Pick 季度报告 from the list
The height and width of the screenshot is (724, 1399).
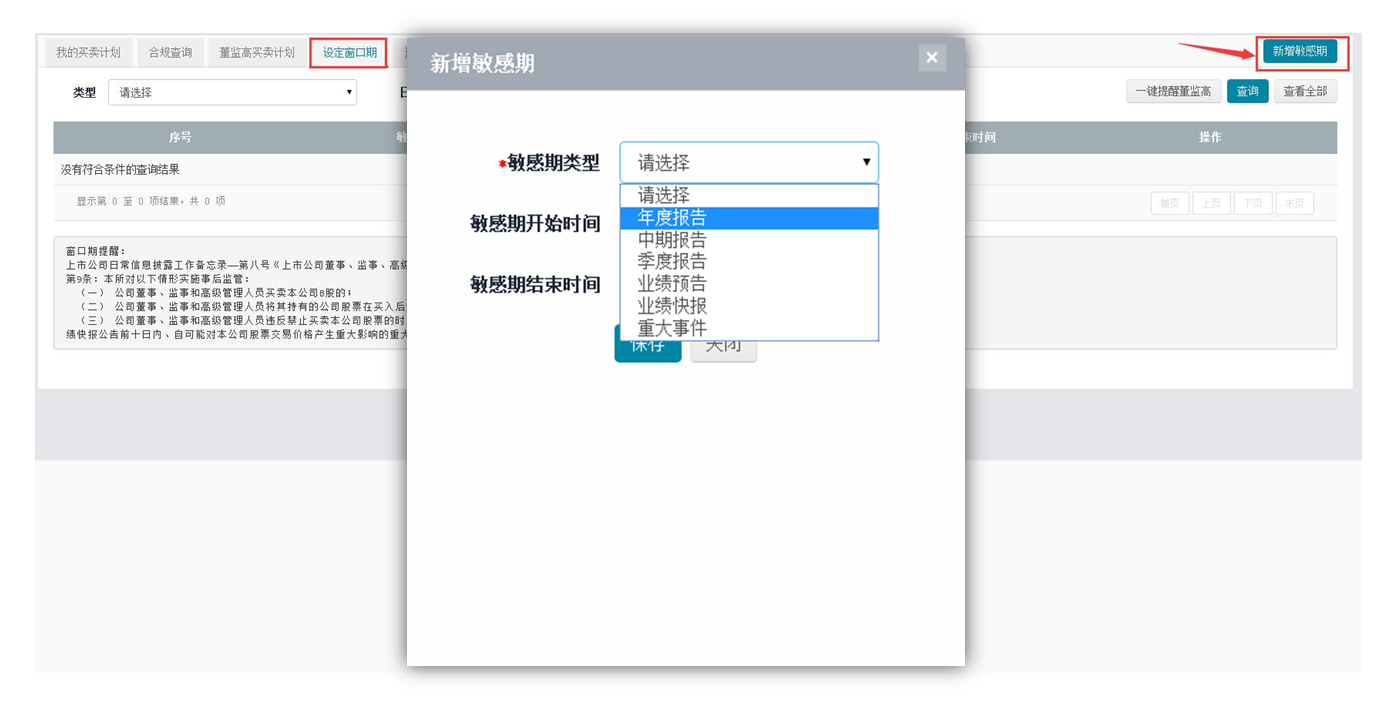coord(749,262)
